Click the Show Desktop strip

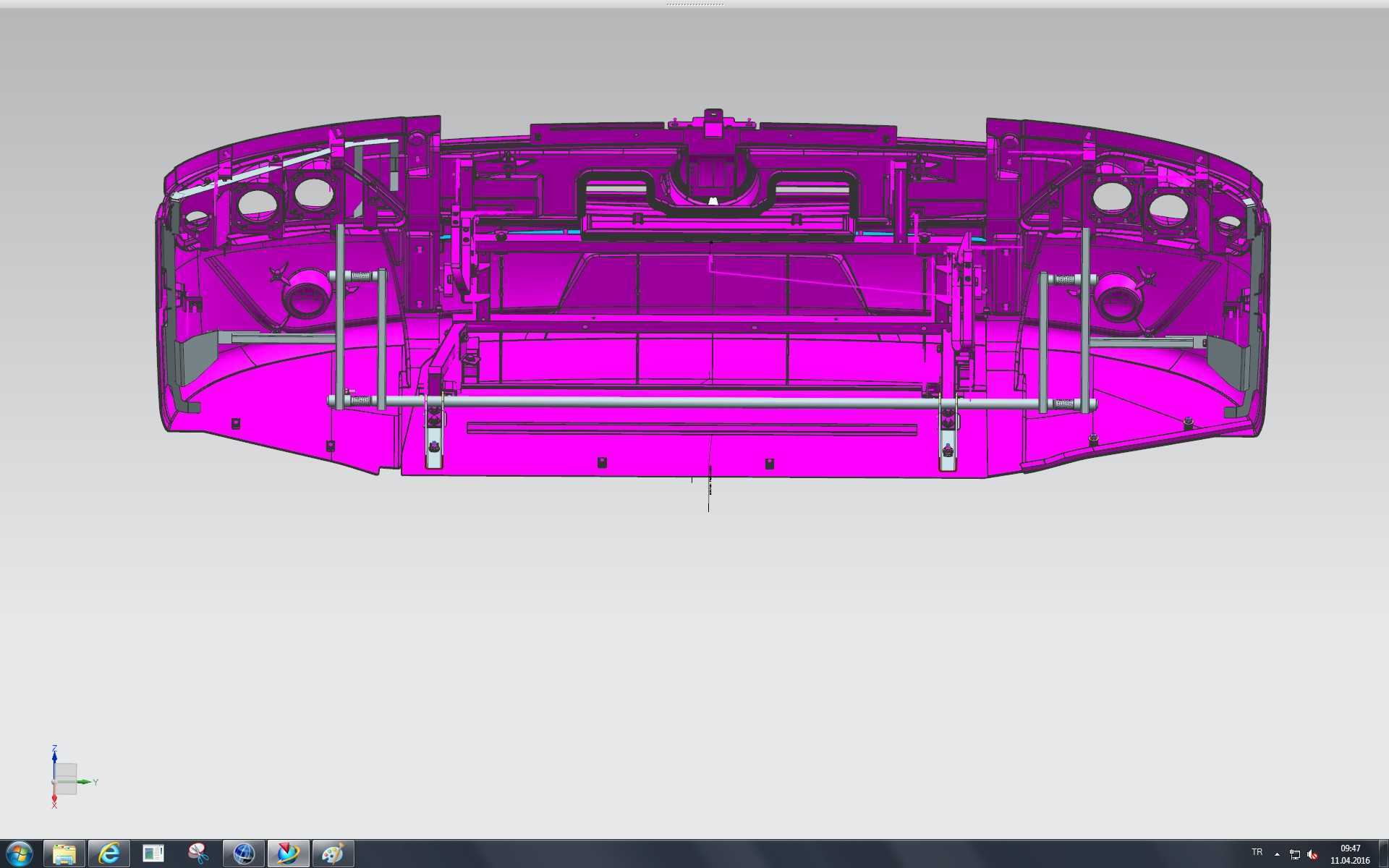click(x=1383, y=854)
